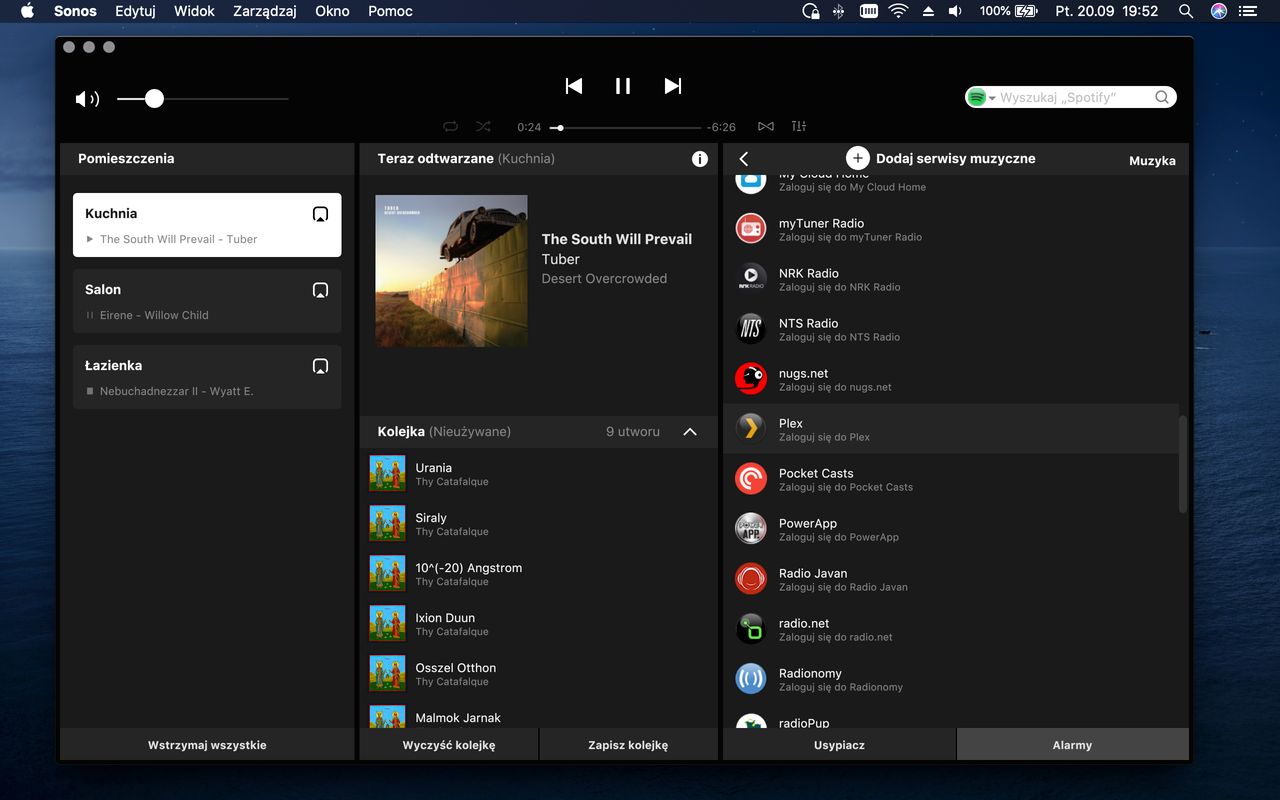Open the Sonos application menu
This screenshot has width=1280, height=800.
coord(75,11)
